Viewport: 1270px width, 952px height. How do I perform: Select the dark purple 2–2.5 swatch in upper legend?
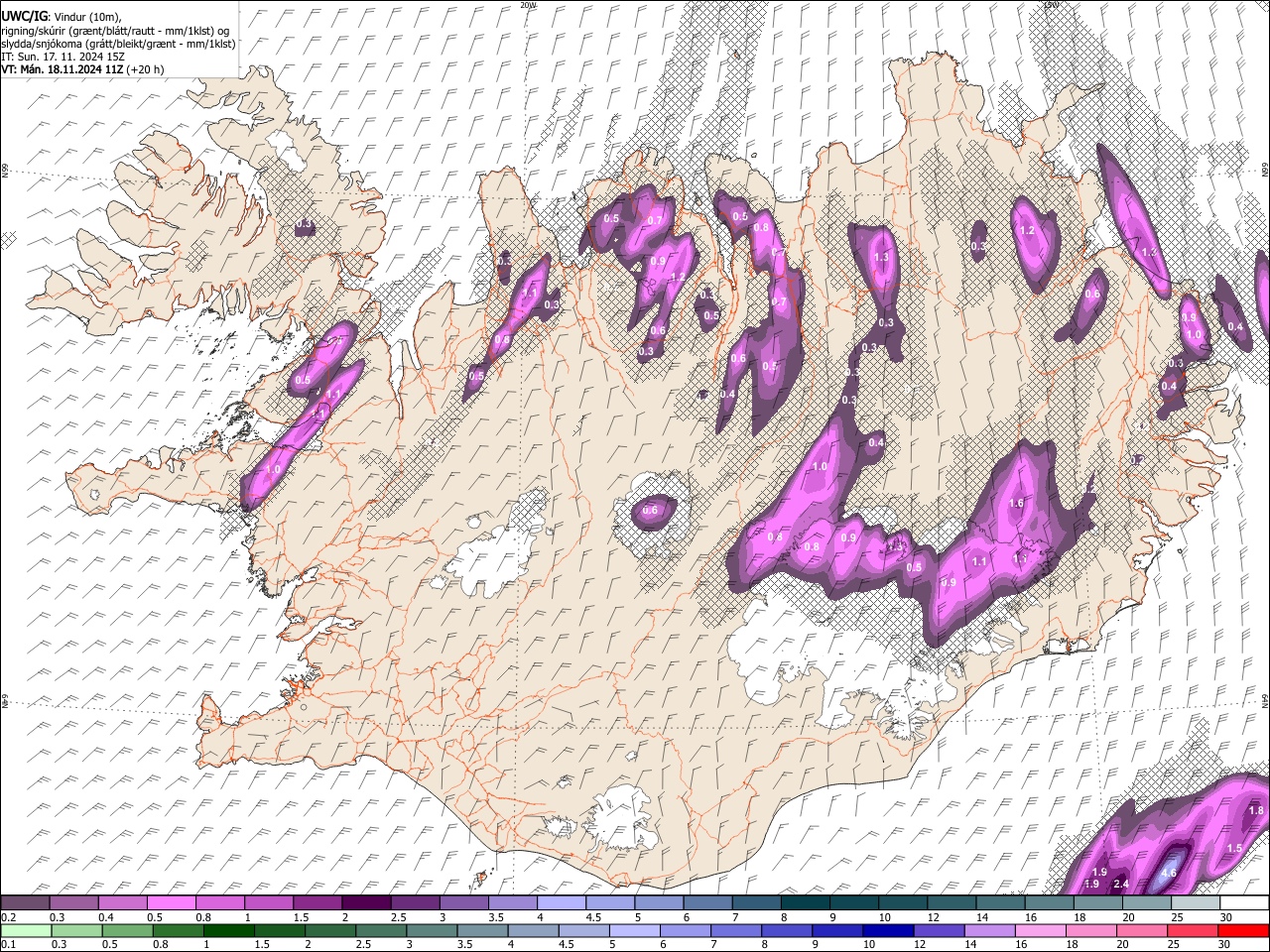point(366,902)
